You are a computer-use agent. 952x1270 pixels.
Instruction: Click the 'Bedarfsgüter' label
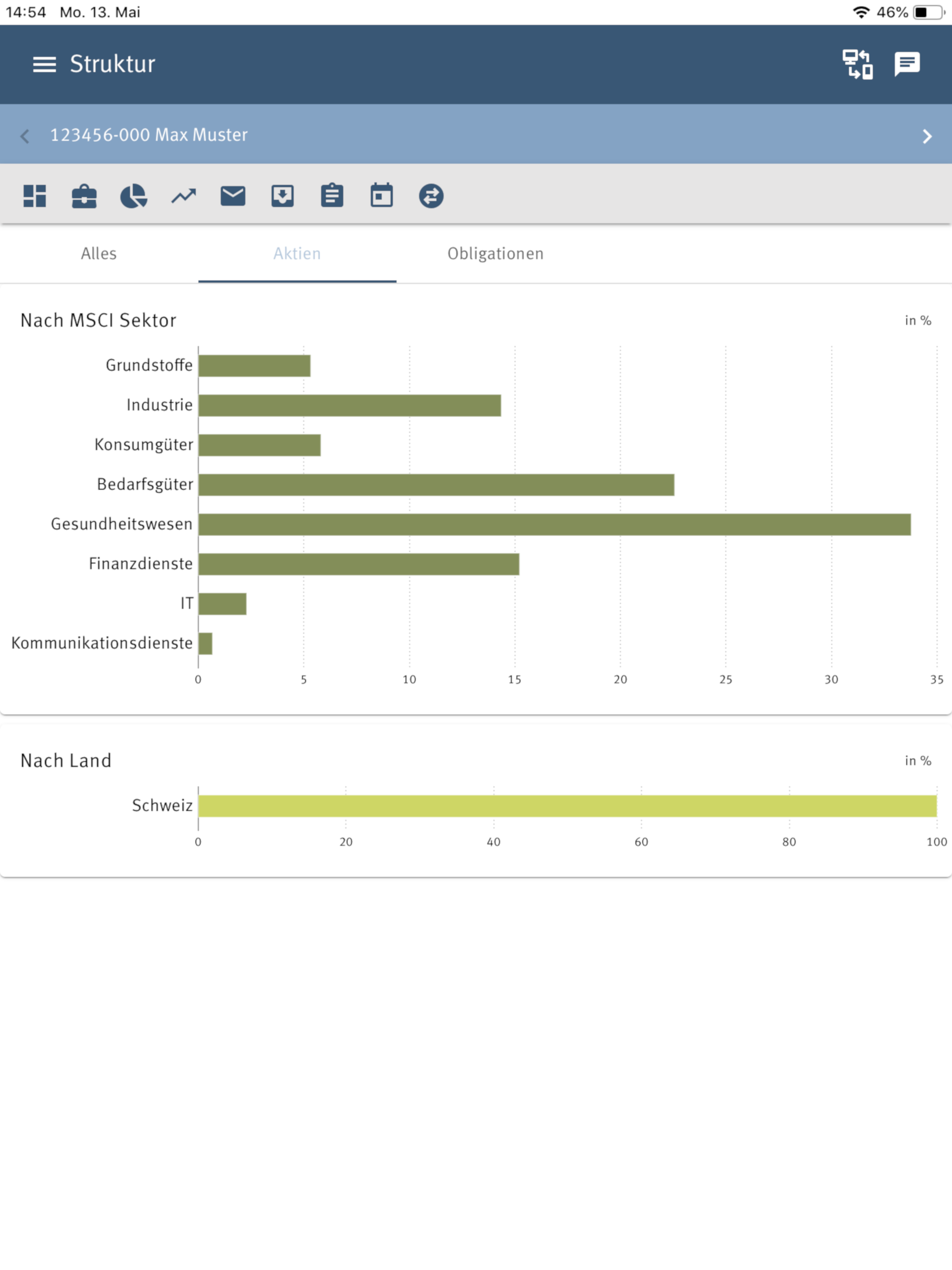click(145, 484)
